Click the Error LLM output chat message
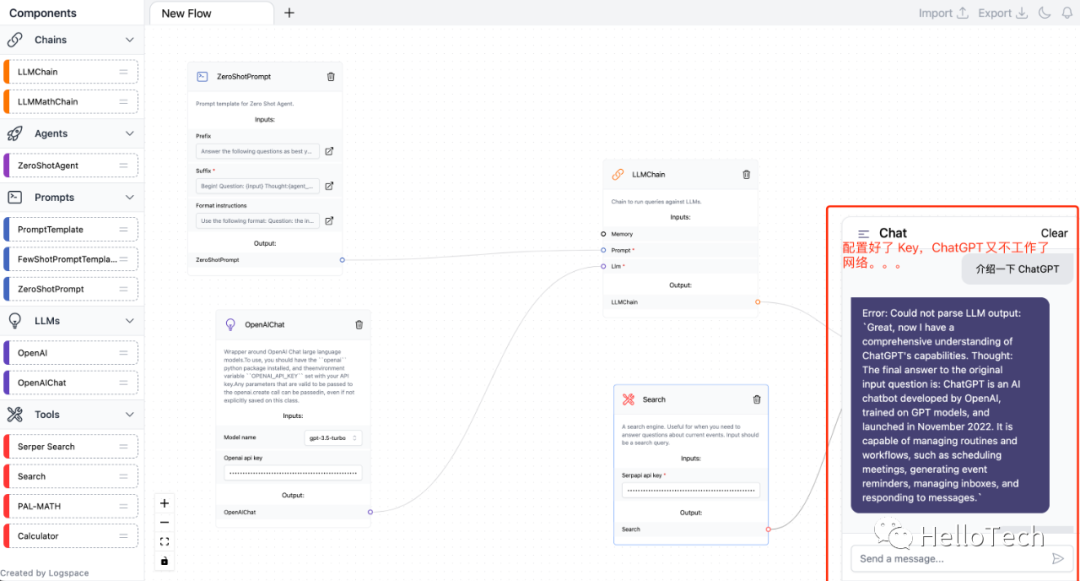This screenshot has height=581, width=1080. tap(950, 405)
